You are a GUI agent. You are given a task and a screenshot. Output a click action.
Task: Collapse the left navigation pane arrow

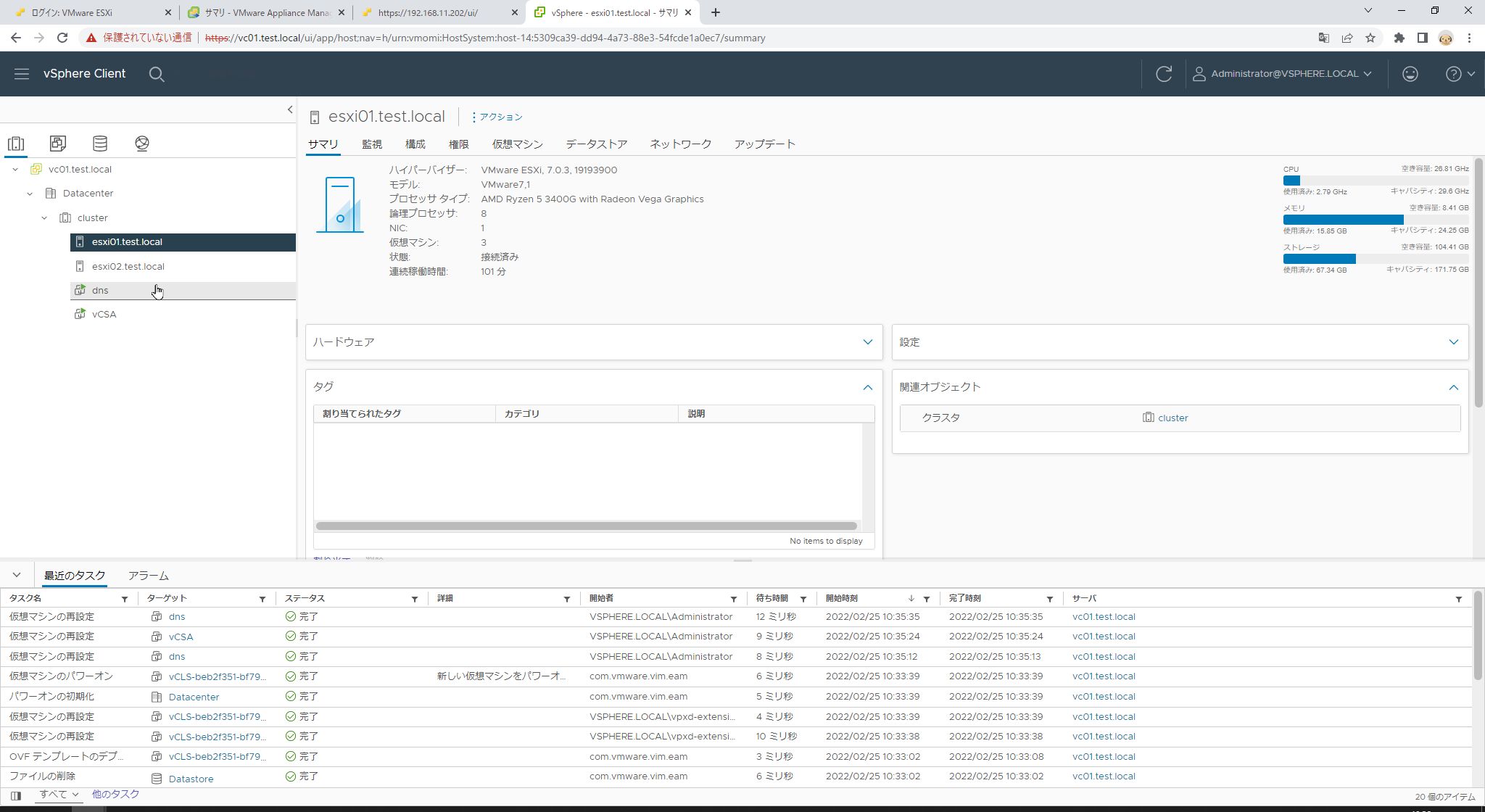pyautogui.click(x=290, y=109)
